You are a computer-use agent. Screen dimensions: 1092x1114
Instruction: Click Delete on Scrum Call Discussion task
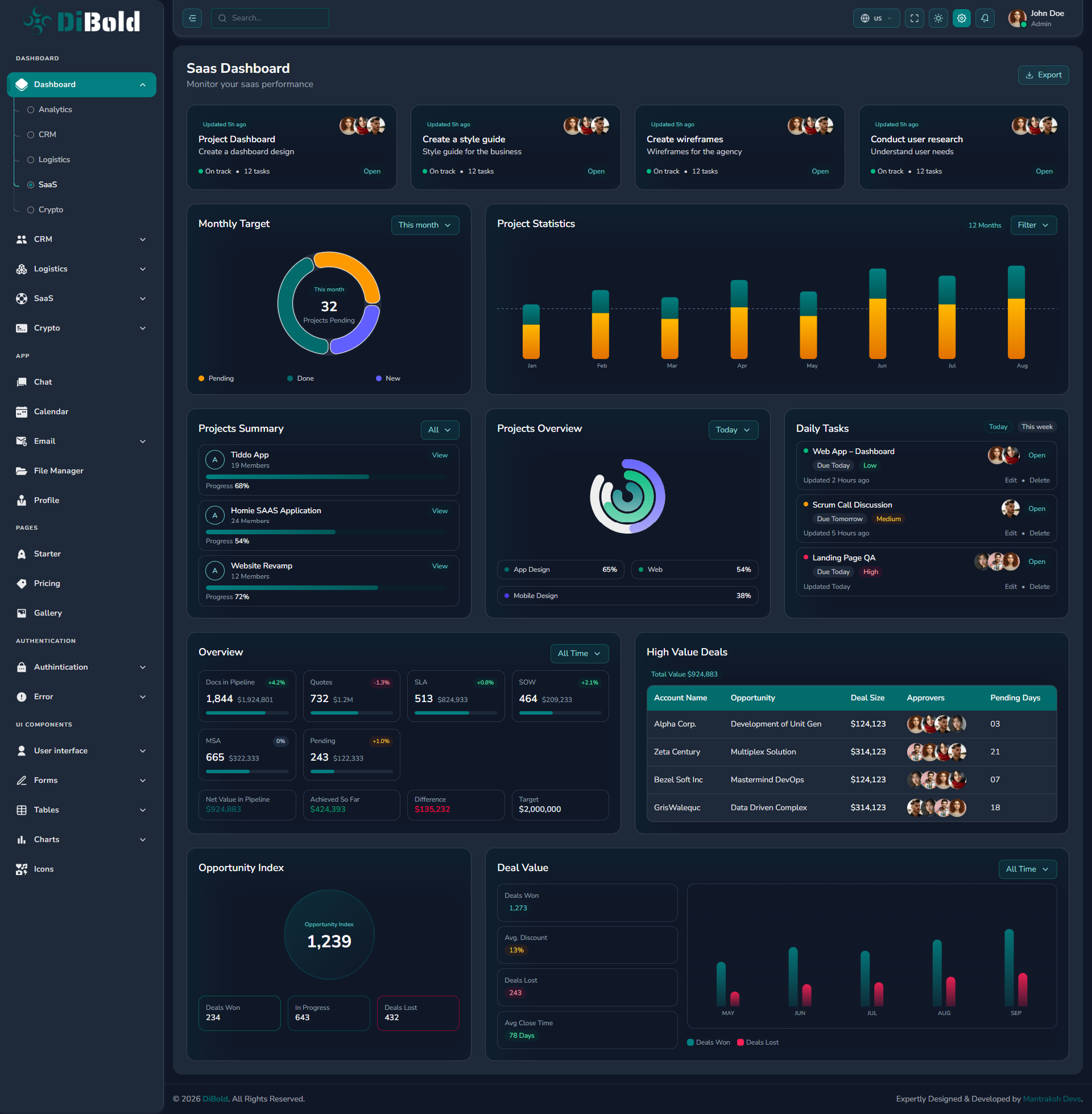point(1039,534)
